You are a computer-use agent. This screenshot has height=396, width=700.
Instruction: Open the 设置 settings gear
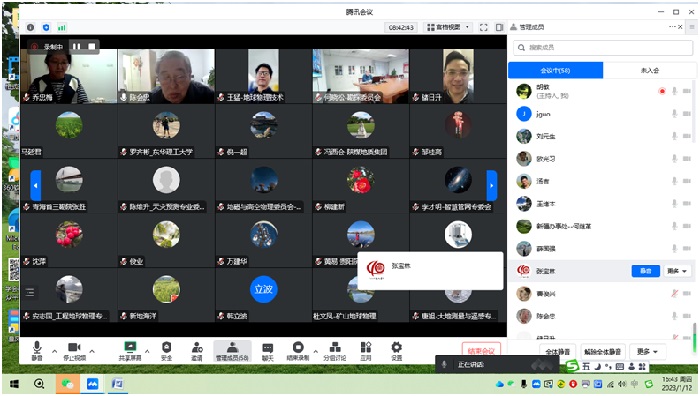(x=396, y=350)
